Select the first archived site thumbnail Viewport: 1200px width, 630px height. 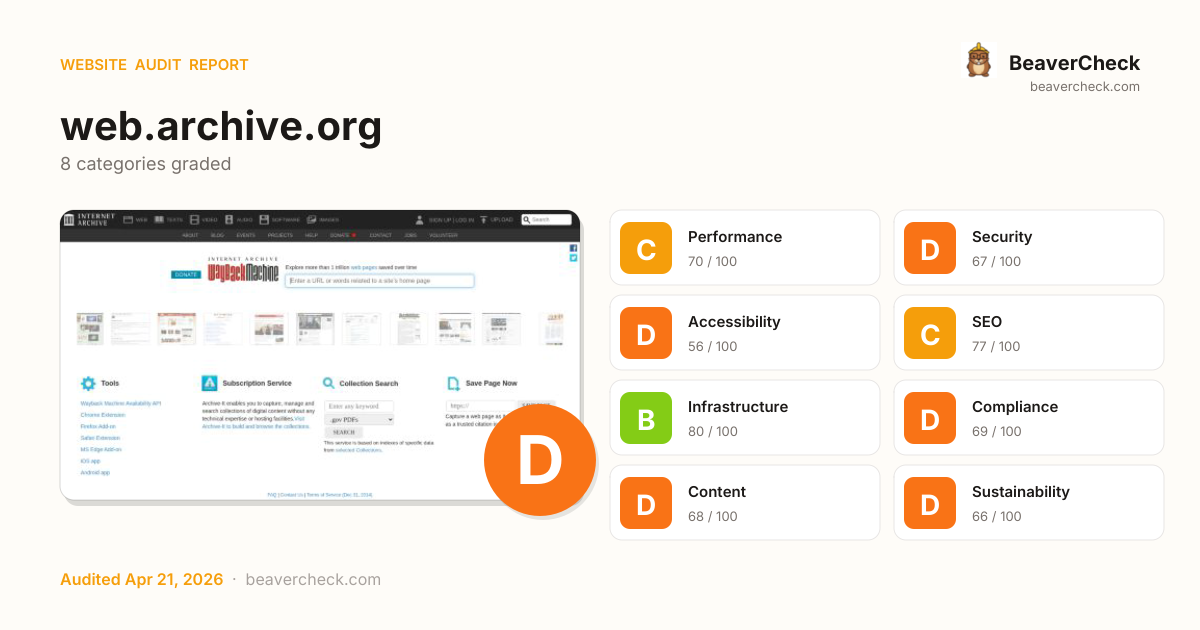pyautogui.click(x=90, y=329)
